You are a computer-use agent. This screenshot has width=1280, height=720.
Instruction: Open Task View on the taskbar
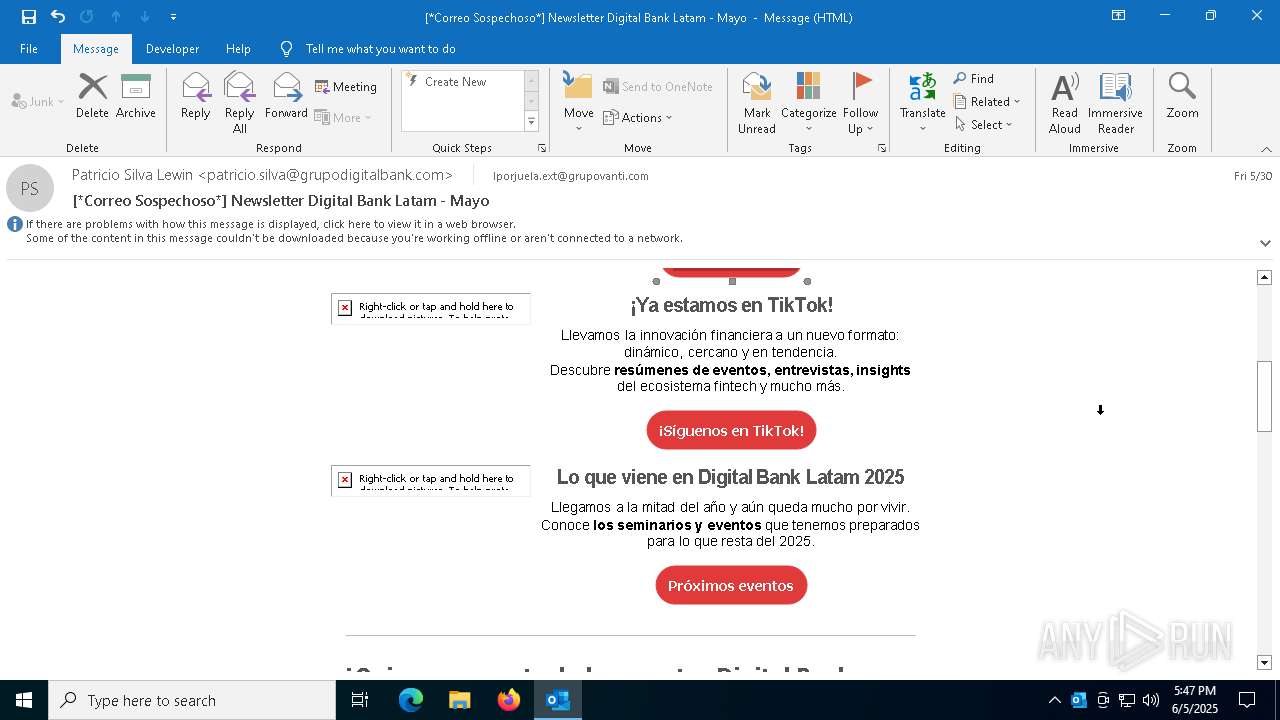tap(360, 700)
